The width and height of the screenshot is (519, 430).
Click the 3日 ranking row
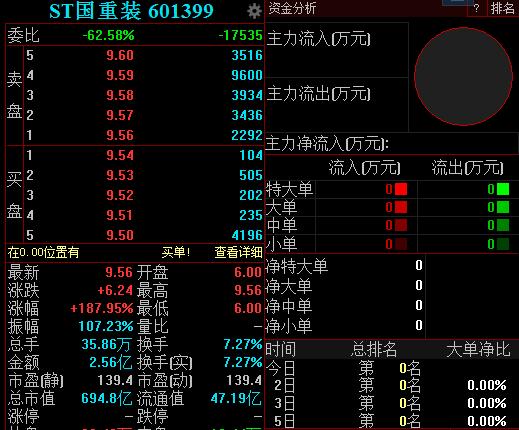(x=391, y=403)
